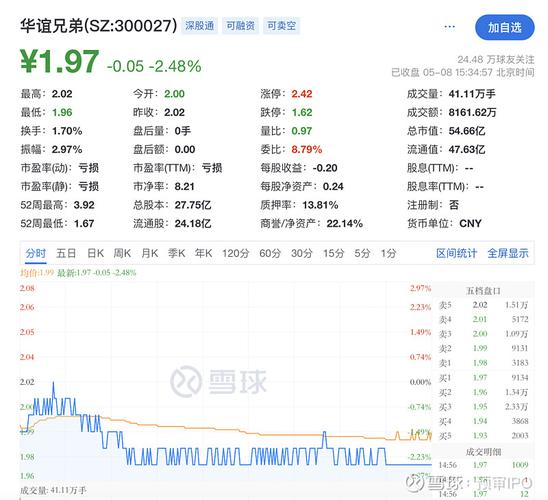Viewport: 548px width, 500px height.
Task: Click the 振幅 value 2.97%
Action: point(67,149)
